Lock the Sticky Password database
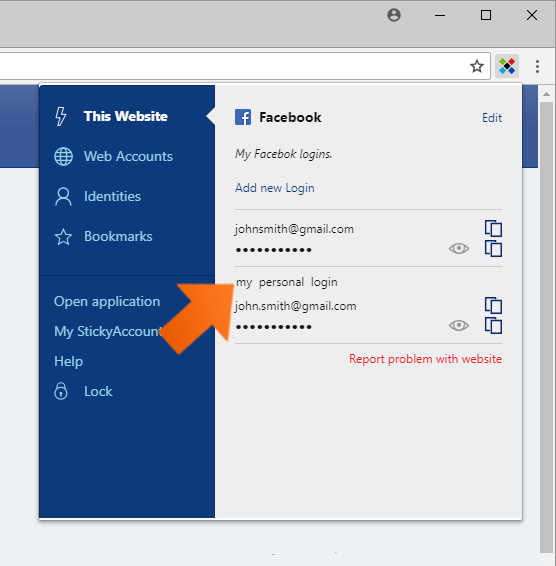This screenshot has width=556, height=566. [83, 391]
